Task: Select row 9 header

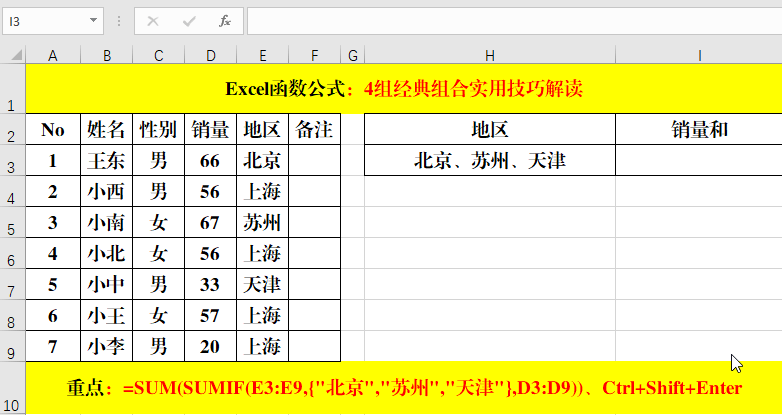Action: (13, 346)
